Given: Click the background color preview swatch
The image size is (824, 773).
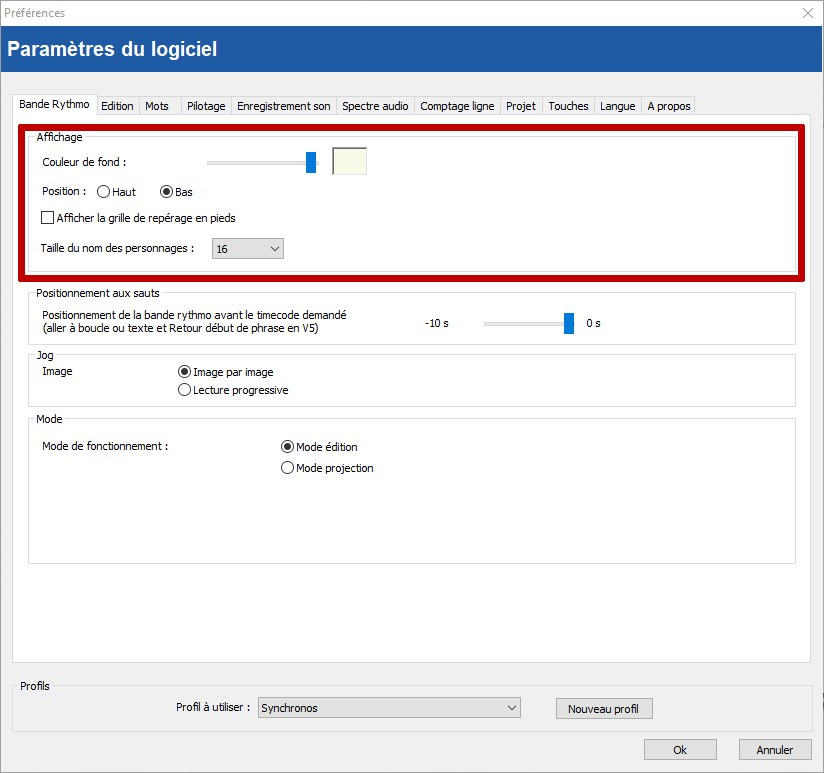Looking at the screenshot, I should pos(349,161).
